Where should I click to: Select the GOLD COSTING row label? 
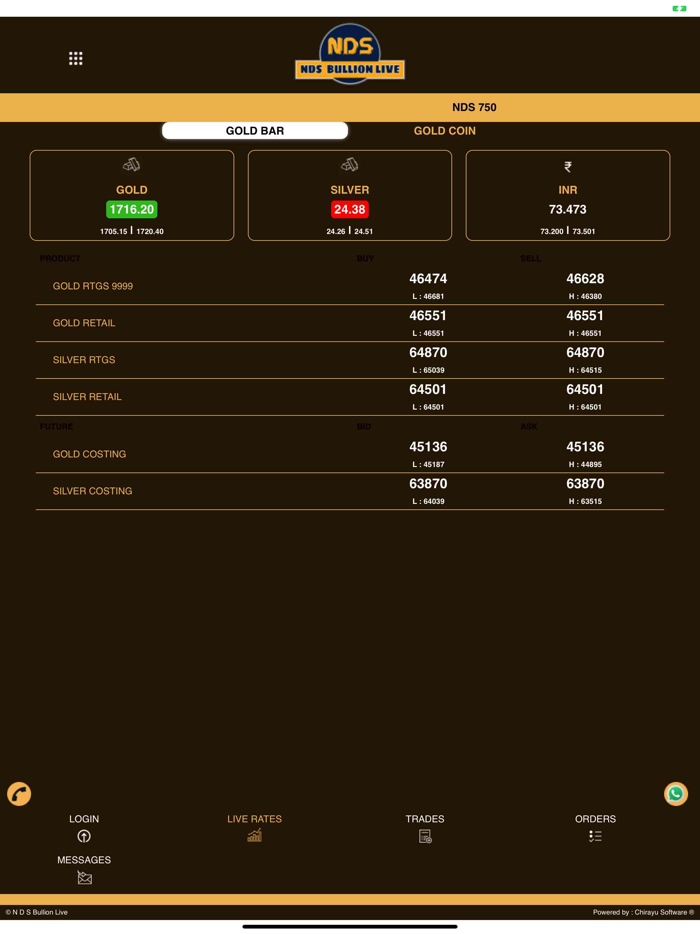click(x=89, y=454)
